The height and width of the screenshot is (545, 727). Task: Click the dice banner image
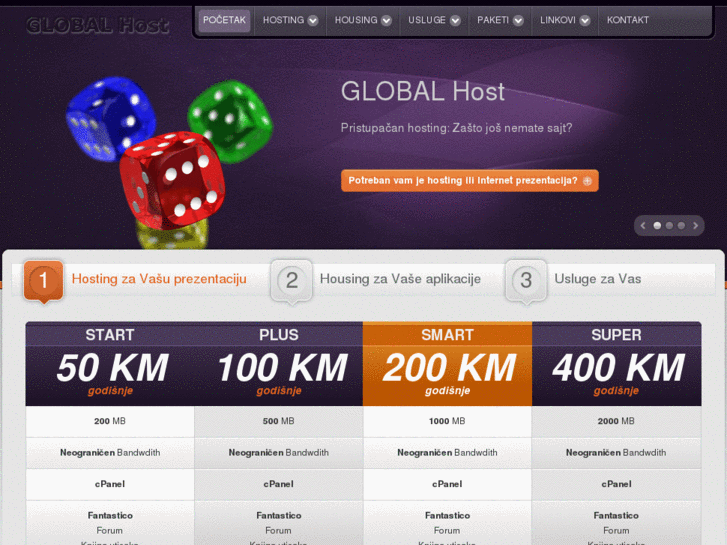coord(169,162)
